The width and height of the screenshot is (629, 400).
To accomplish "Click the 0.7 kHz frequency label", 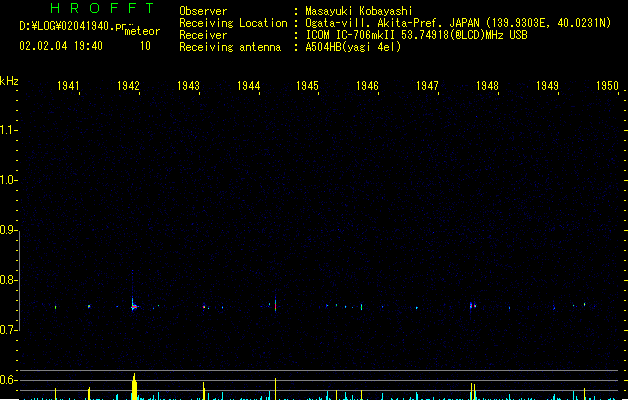I will [x=7, y=330].
